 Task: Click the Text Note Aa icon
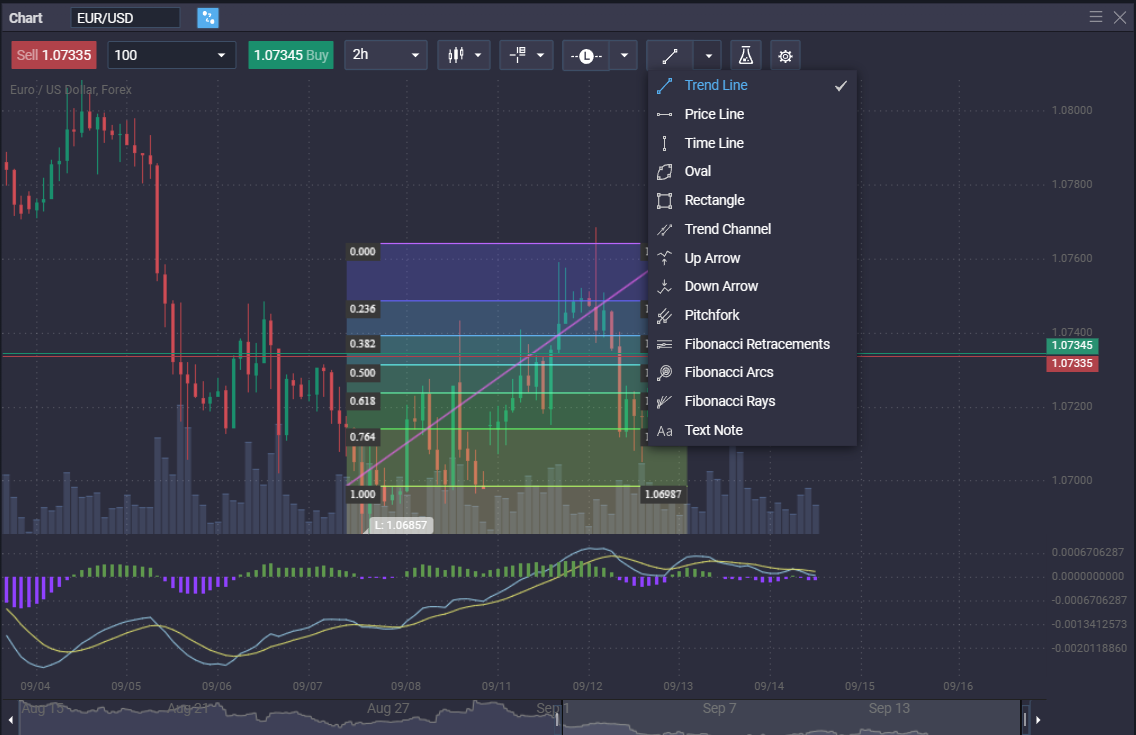(x=664, y=431)
